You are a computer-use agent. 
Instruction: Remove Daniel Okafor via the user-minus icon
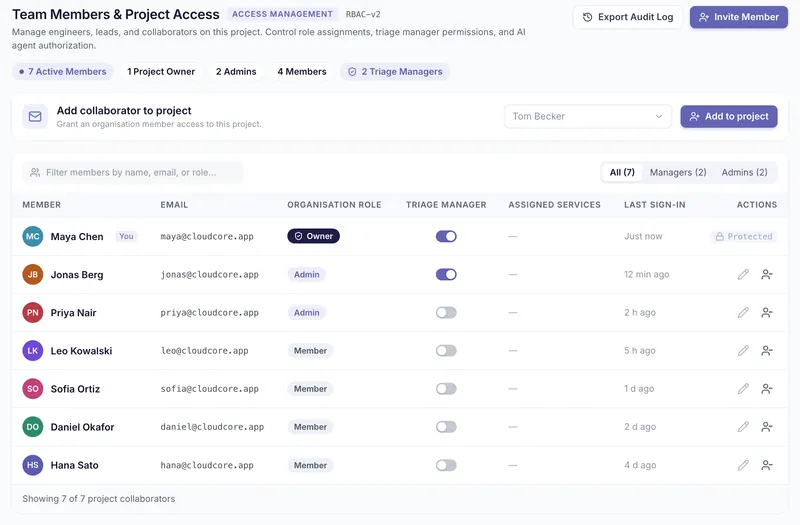click(x=767, y=427)
